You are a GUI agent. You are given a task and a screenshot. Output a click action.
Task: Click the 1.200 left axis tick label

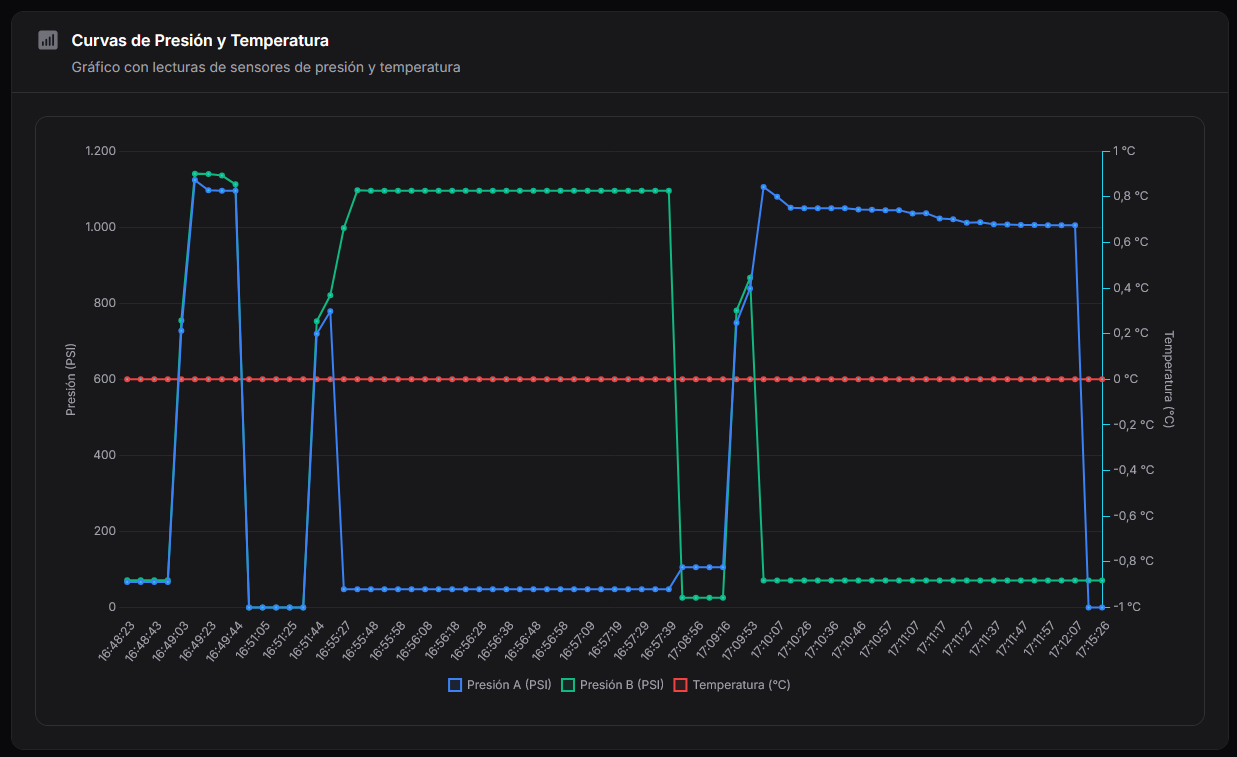click(x=100, y=151)
